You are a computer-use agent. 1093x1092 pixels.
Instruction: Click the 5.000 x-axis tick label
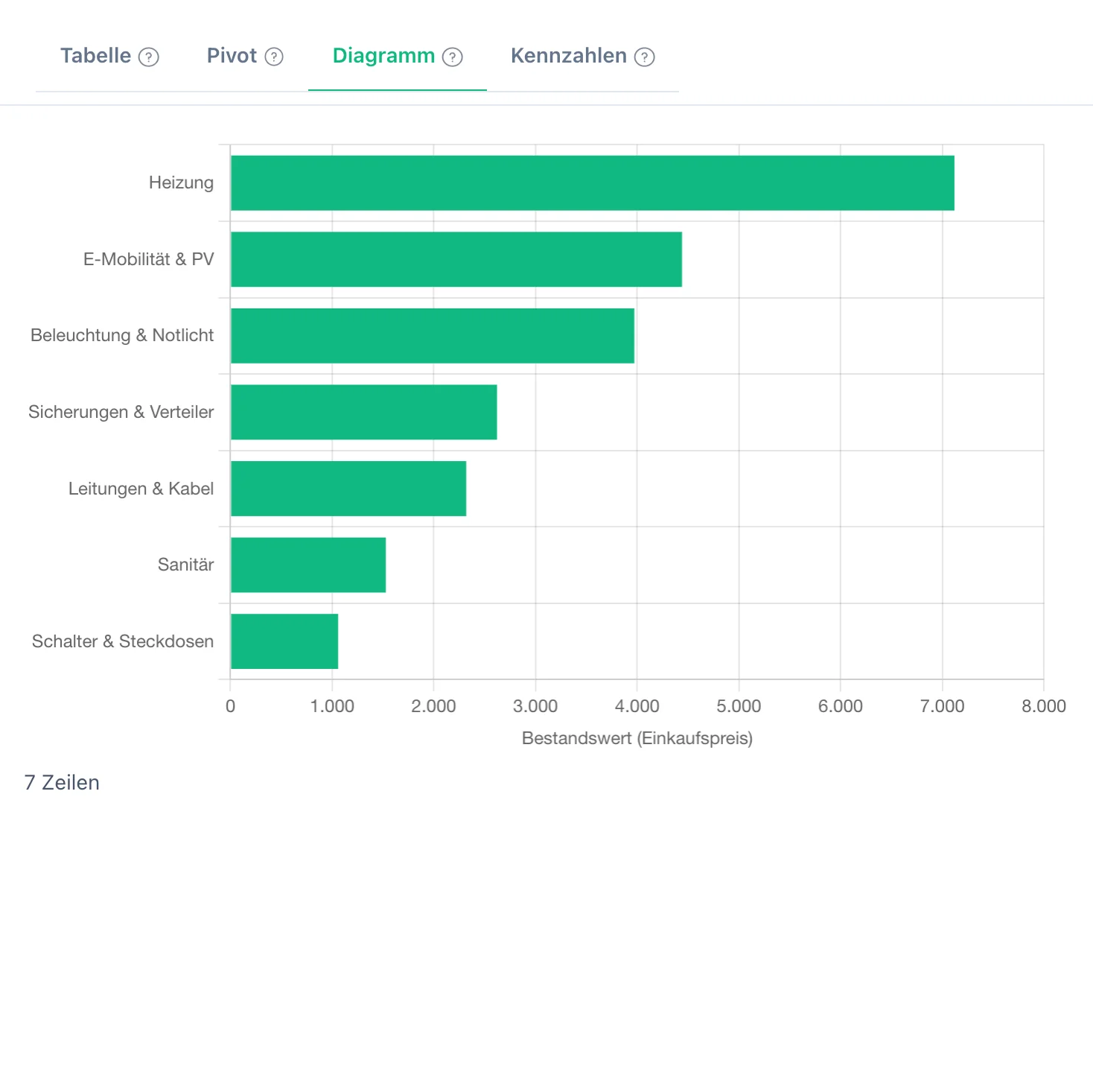pyautogui.click(x=739, y=706)
